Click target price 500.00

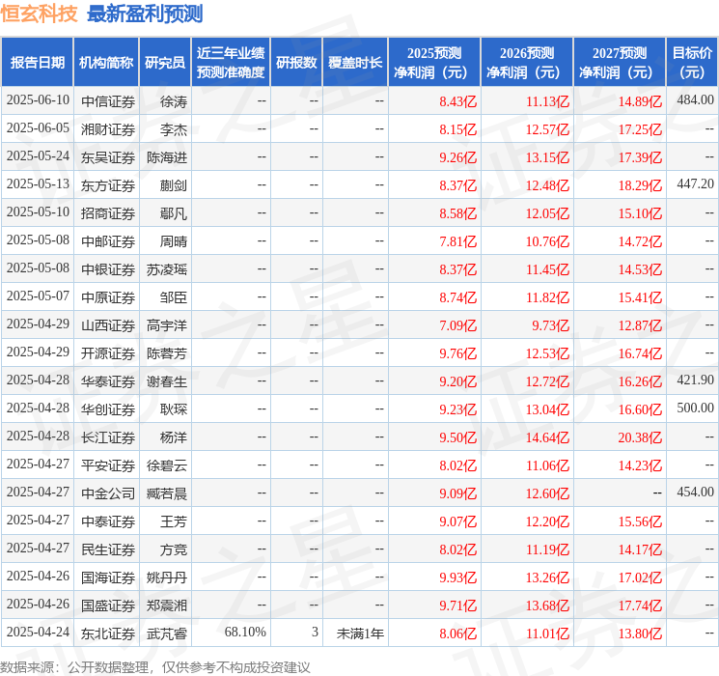point(695,408)
